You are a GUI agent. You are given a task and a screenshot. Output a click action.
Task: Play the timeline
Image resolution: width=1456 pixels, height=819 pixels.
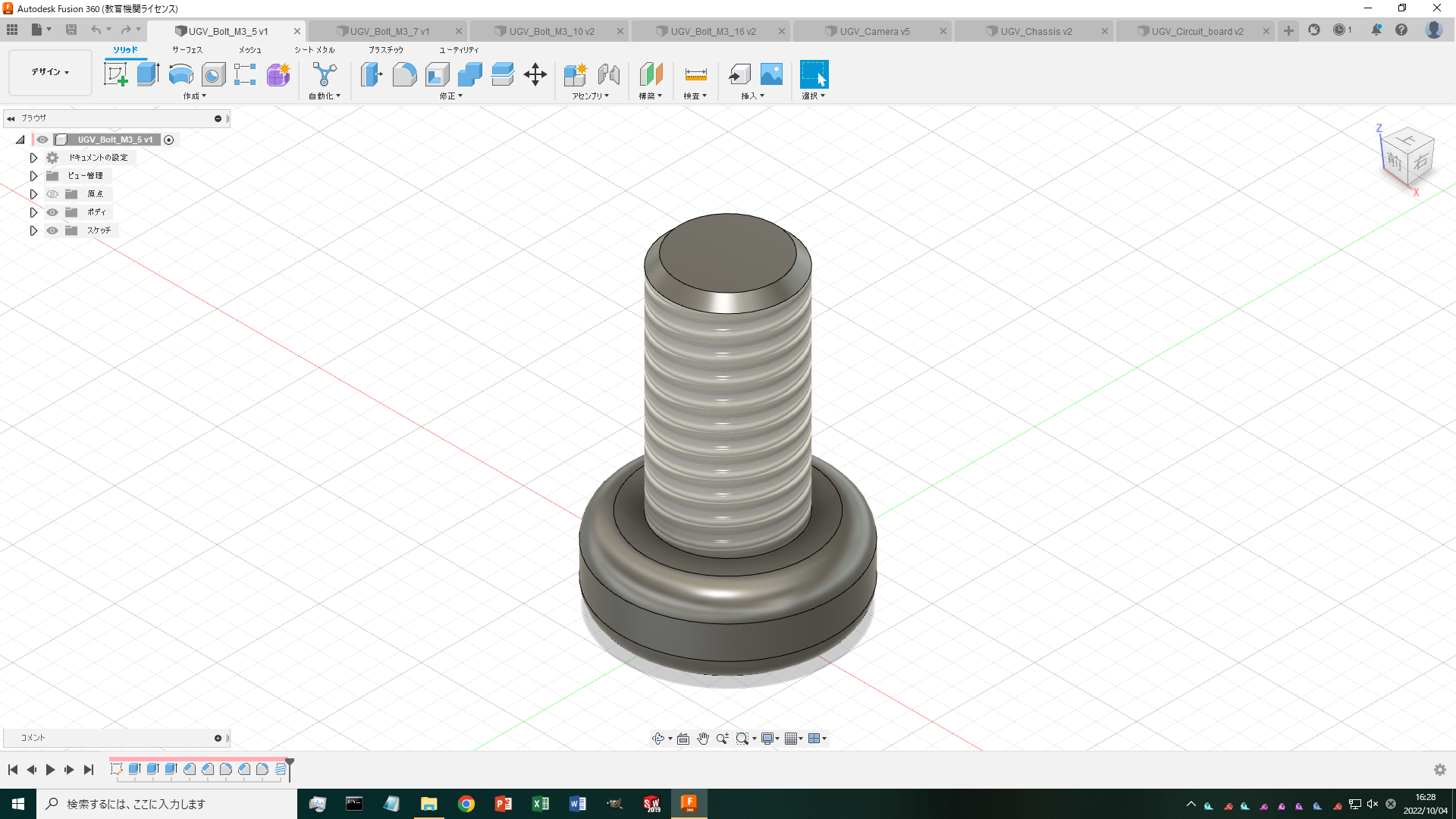click(50, 770)
